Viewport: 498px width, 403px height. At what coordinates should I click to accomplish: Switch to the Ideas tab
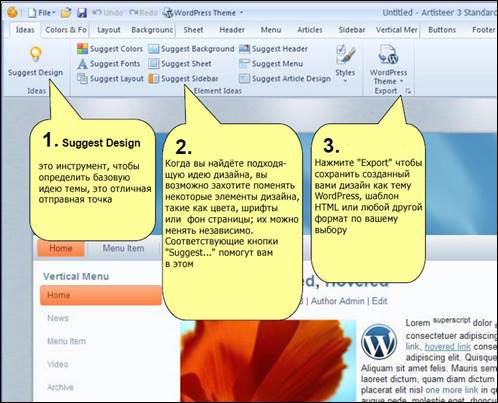point(25,30)
